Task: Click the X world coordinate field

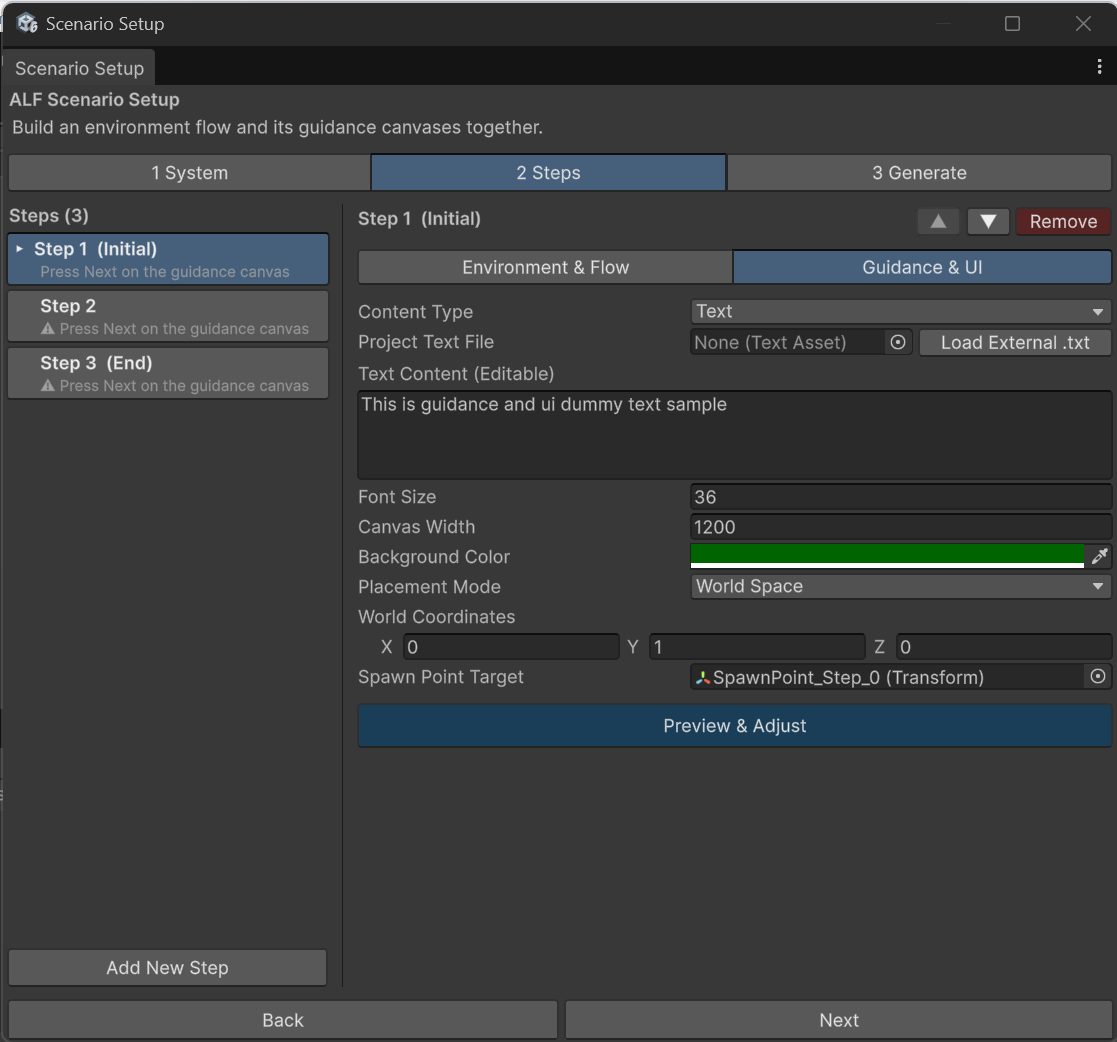Action: point(511,647)
